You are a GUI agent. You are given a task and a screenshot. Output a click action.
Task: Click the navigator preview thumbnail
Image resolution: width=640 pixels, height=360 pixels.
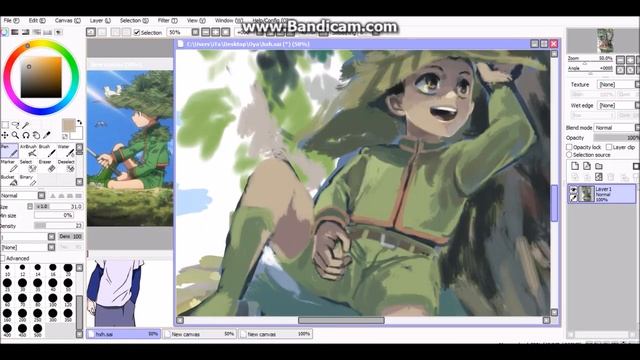point(605,40)
